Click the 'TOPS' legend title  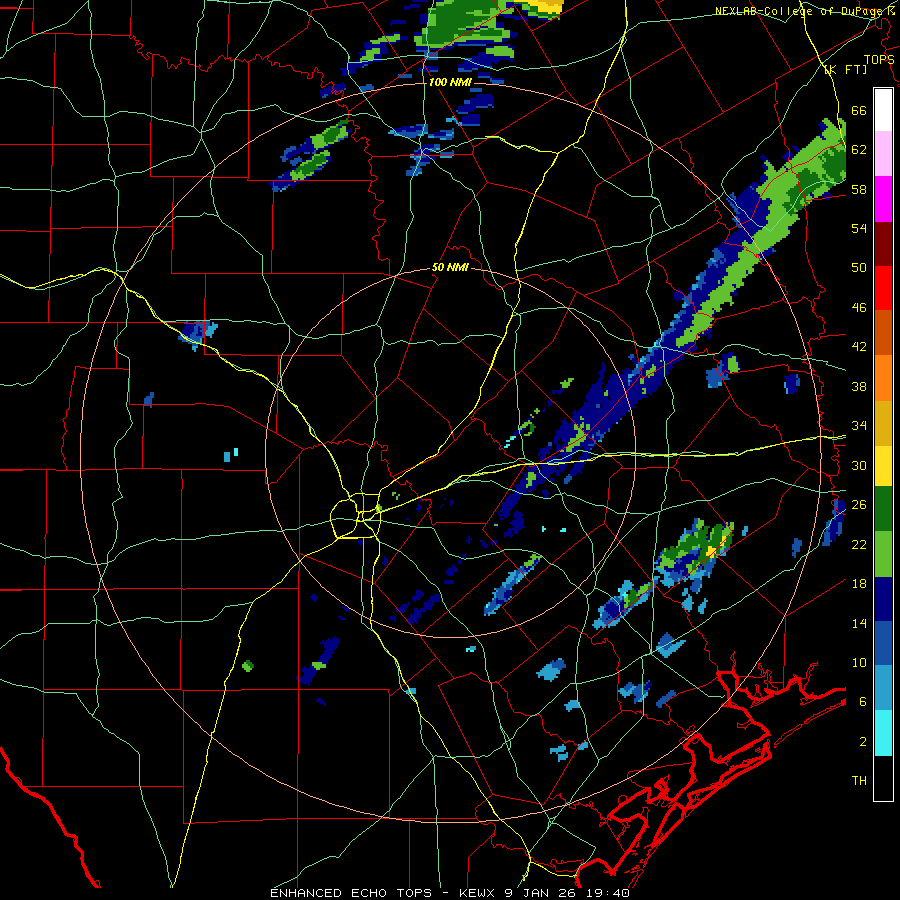pos(878,59)
